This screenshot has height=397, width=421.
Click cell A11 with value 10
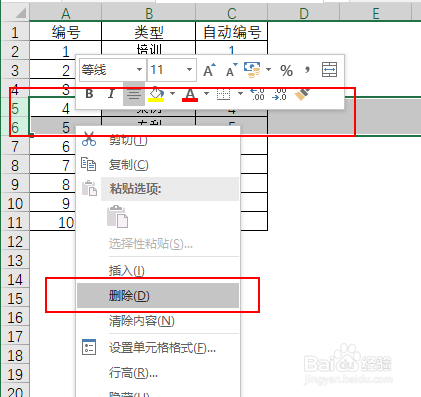coord(53,222)
